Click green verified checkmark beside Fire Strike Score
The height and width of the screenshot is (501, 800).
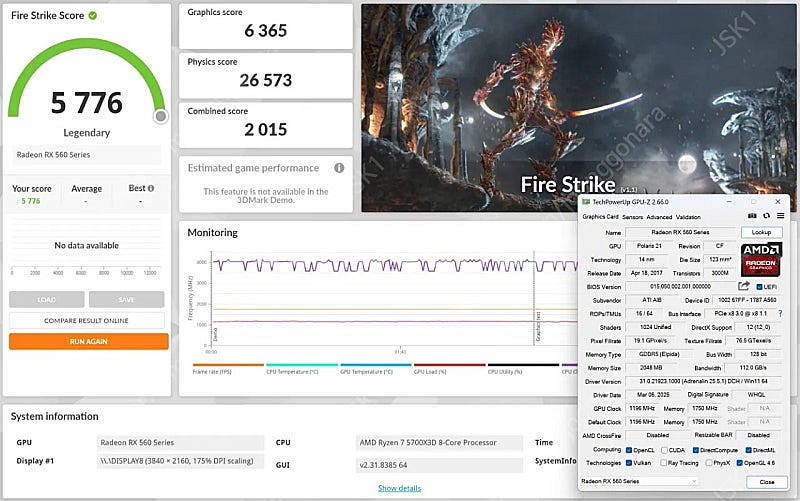[x=93, y=15]
